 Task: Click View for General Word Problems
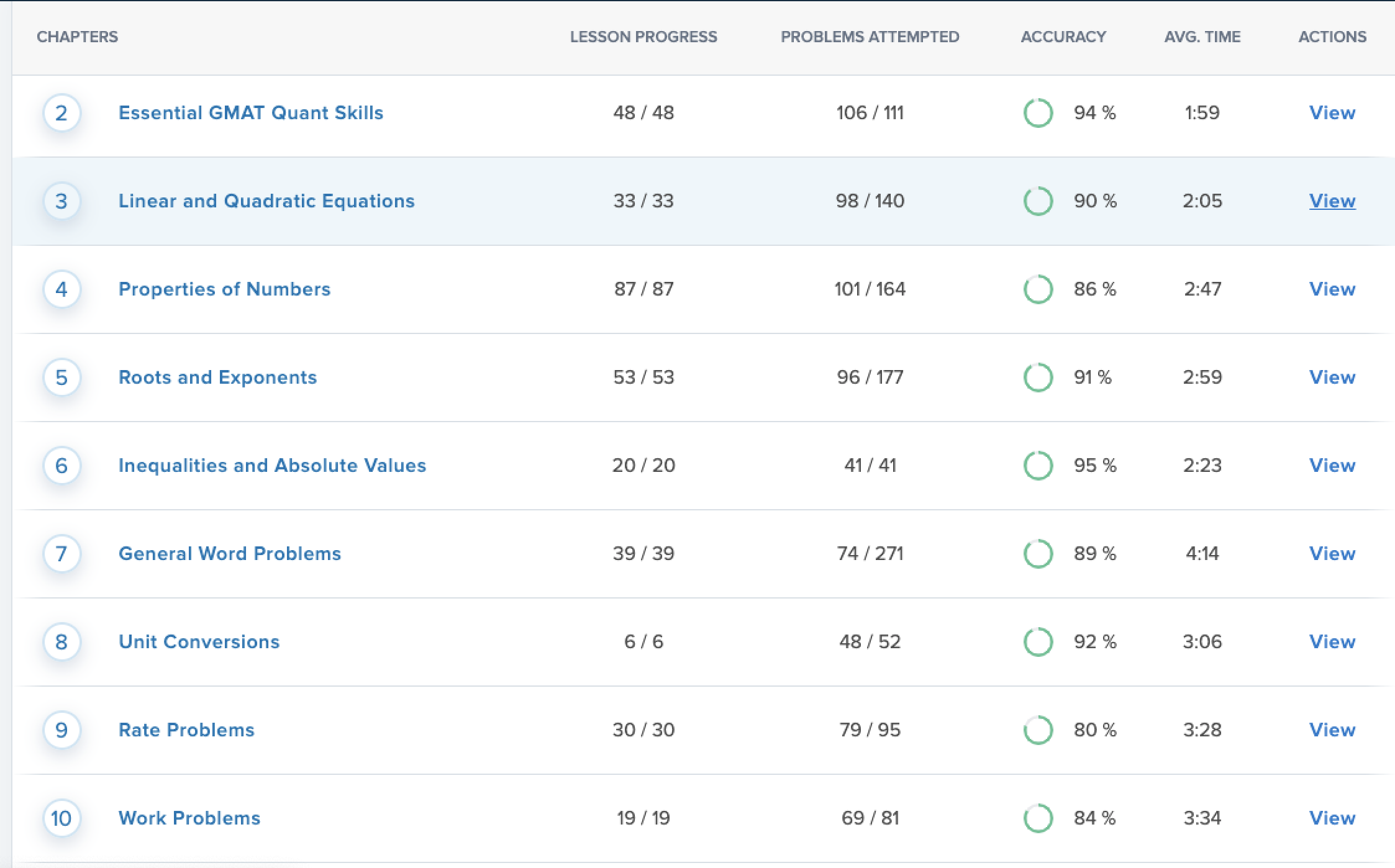click(1332, 554)
